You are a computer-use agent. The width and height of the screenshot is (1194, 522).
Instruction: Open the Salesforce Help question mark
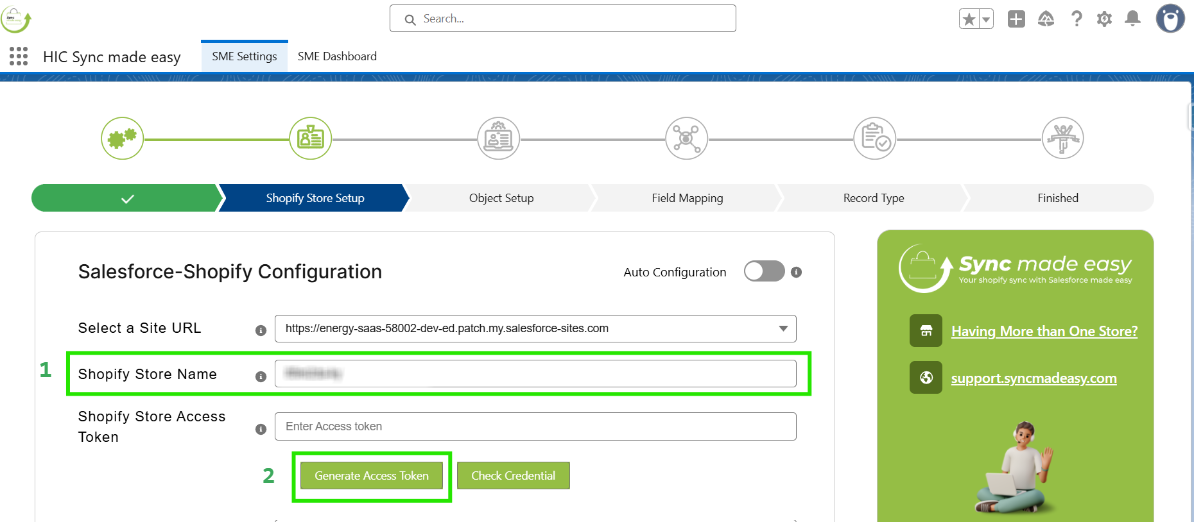(1076, 19)
